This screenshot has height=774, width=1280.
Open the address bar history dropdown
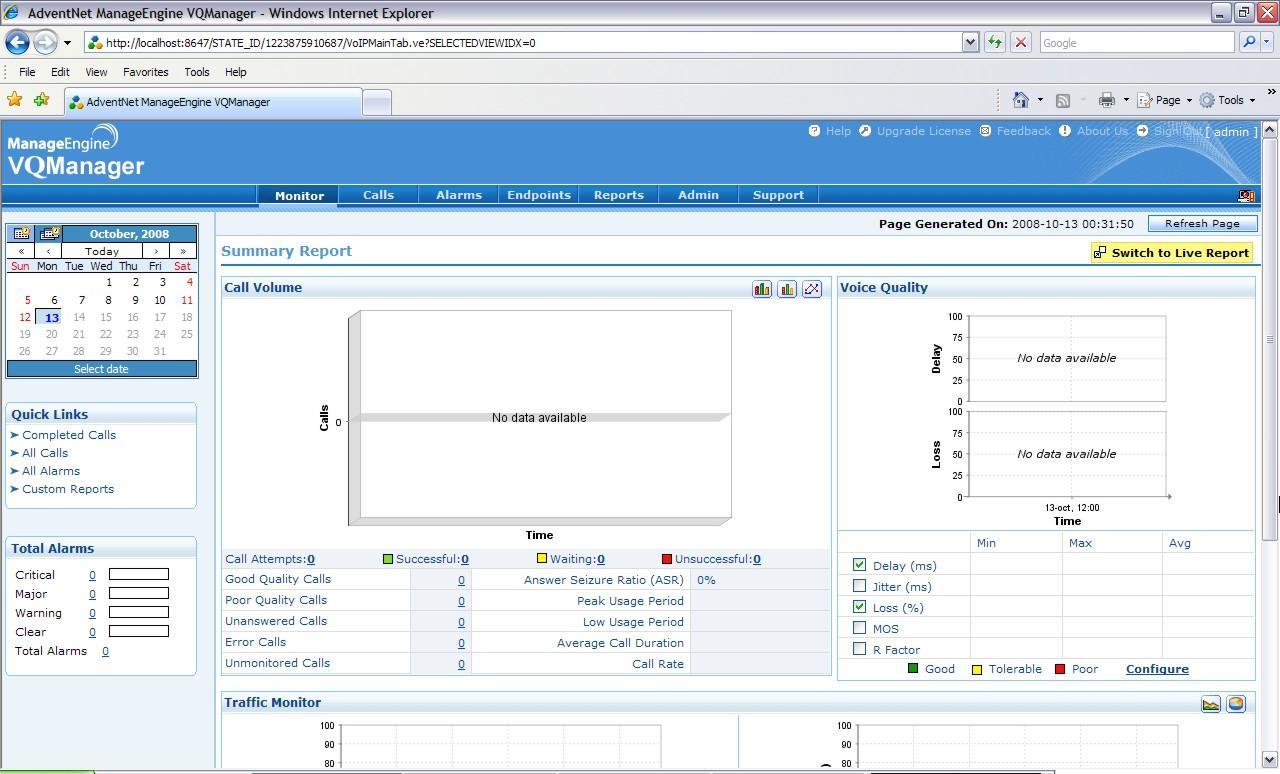970,42
